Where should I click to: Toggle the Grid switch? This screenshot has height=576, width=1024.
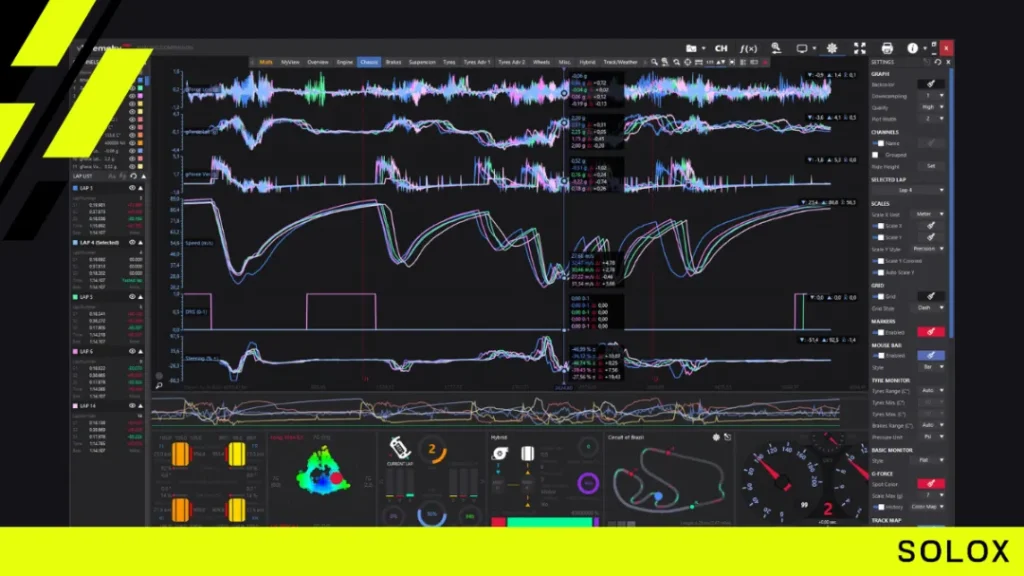(x=879, y=296)
